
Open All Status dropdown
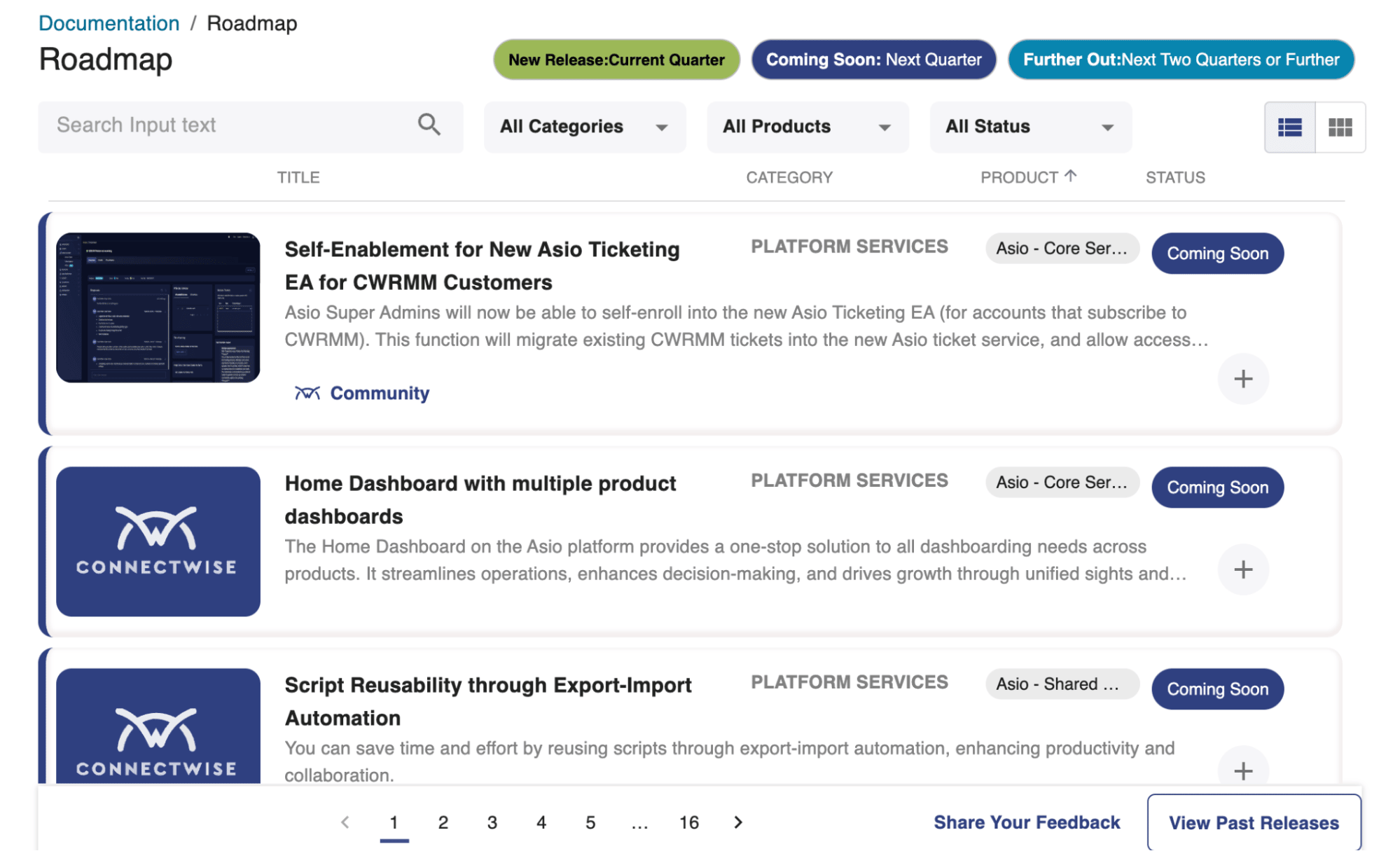tap(1030, 127)
